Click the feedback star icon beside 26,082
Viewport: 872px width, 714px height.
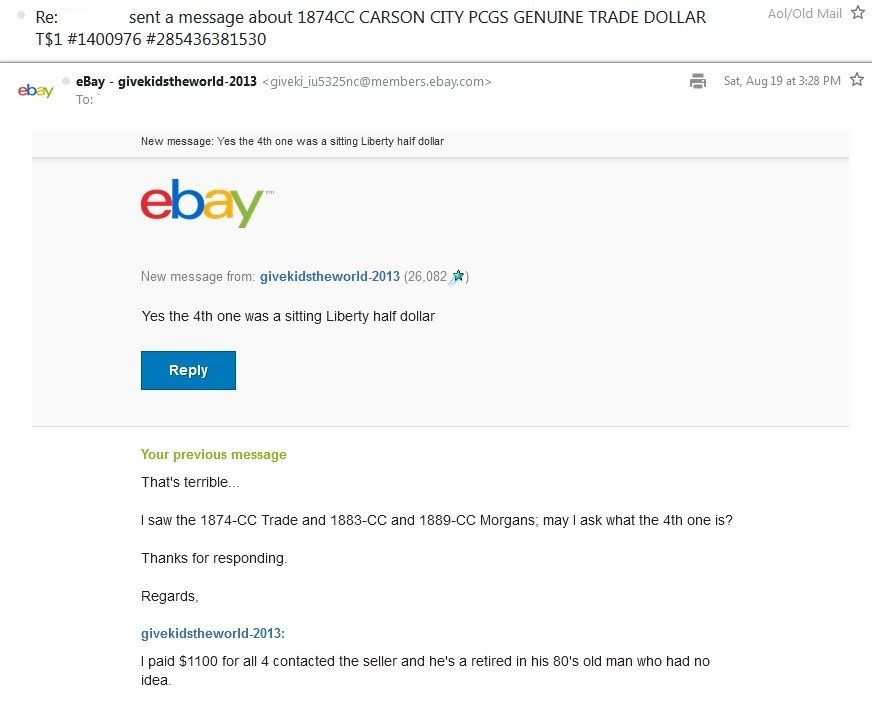(458, 277)
